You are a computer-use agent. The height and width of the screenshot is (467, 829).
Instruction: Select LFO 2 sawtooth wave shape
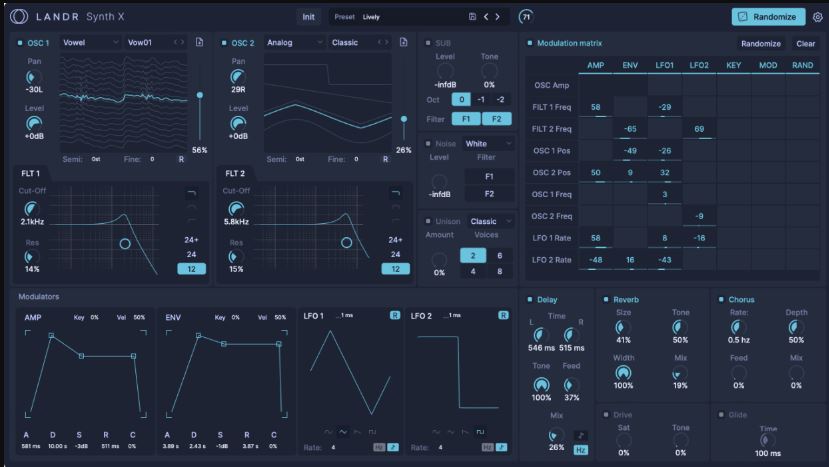click(x=465, y=432)
